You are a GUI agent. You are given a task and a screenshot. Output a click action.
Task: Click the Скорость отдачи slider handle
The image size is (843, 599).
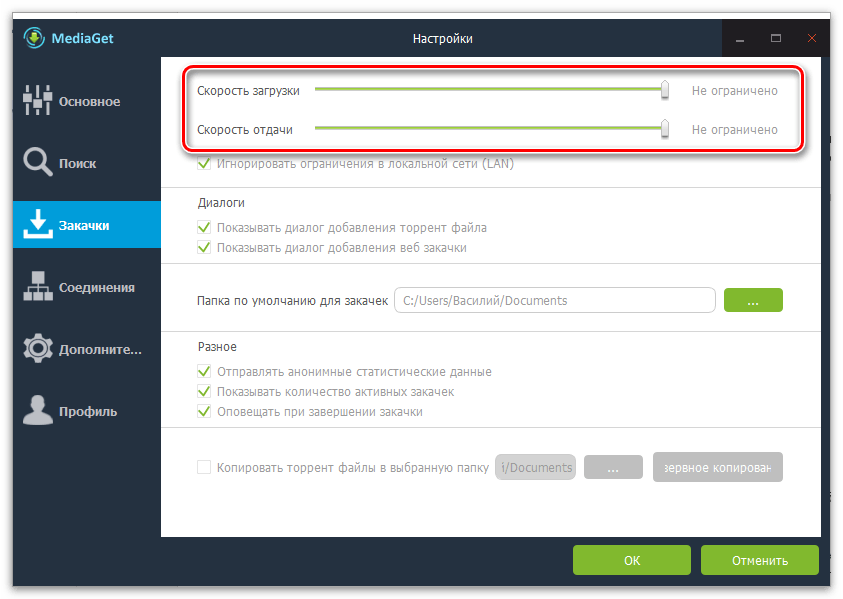pyautogui.click(x=665, y=129)
